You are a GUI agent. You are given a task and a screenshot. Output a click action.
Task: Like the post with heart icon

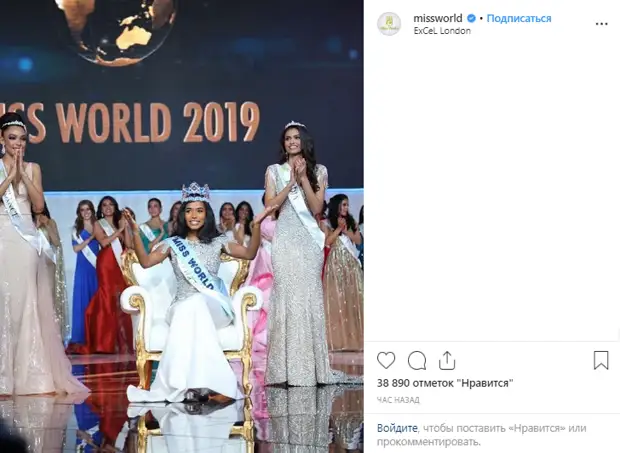pyautogui.click(x=386, y=361)
